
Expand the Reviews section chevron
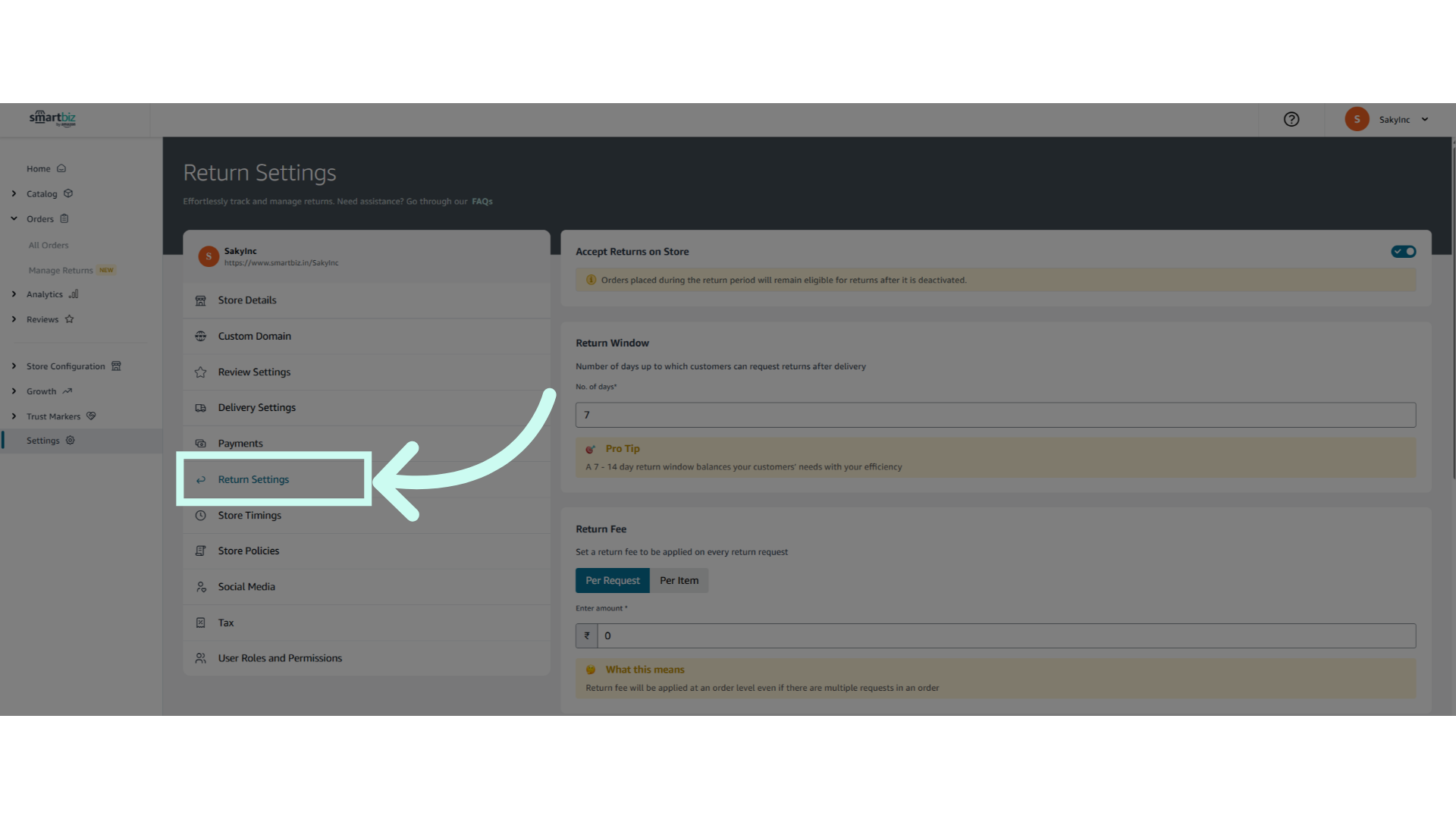(x=14, y=319)
